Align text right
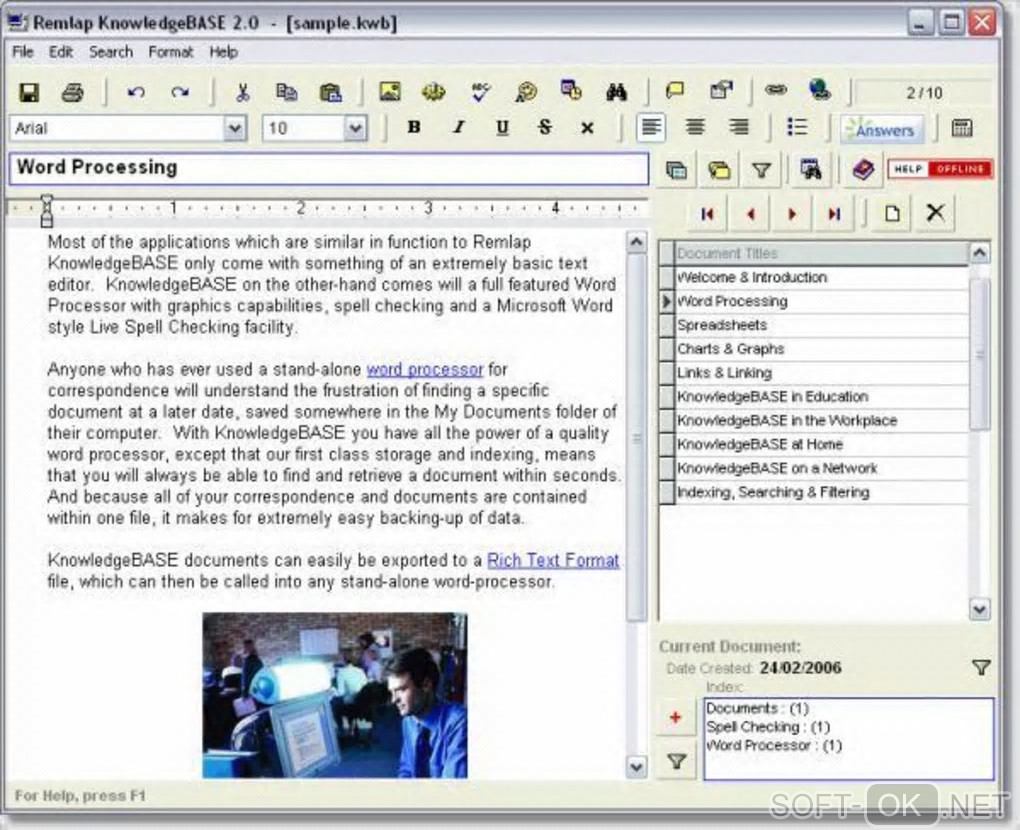This screenshot has width=1020, height=830. coord(738,127)
